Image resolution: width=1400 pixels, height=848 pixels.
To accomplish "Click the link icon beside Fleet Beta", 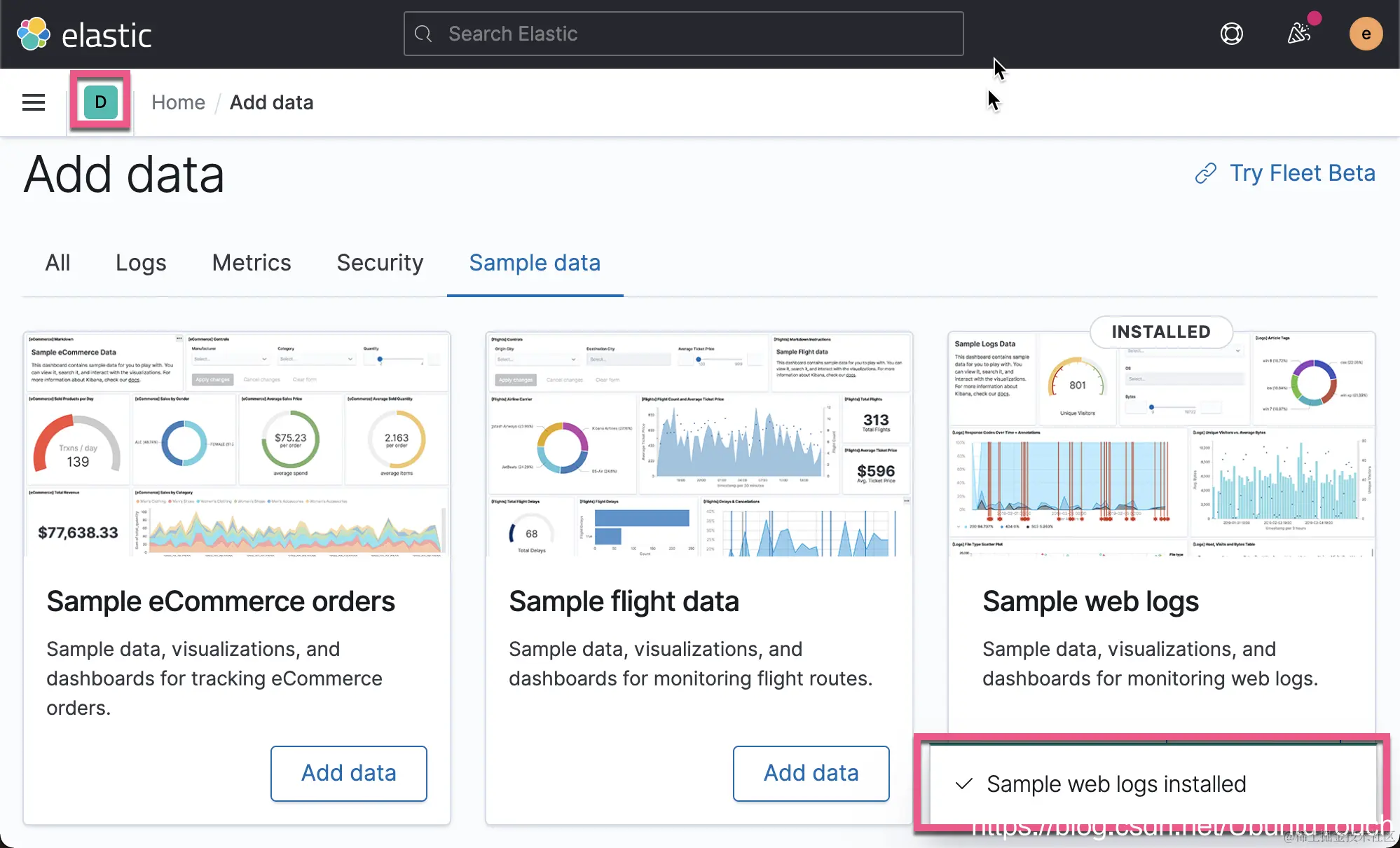I will [x=1206, y=173].
